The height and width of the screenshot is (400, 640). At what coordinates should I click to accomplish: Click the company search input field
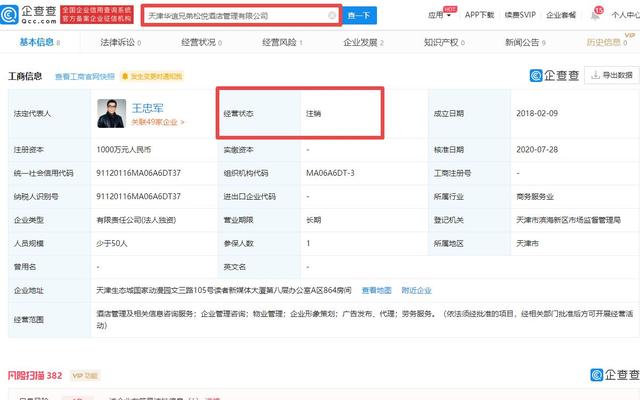pos(241,16)
